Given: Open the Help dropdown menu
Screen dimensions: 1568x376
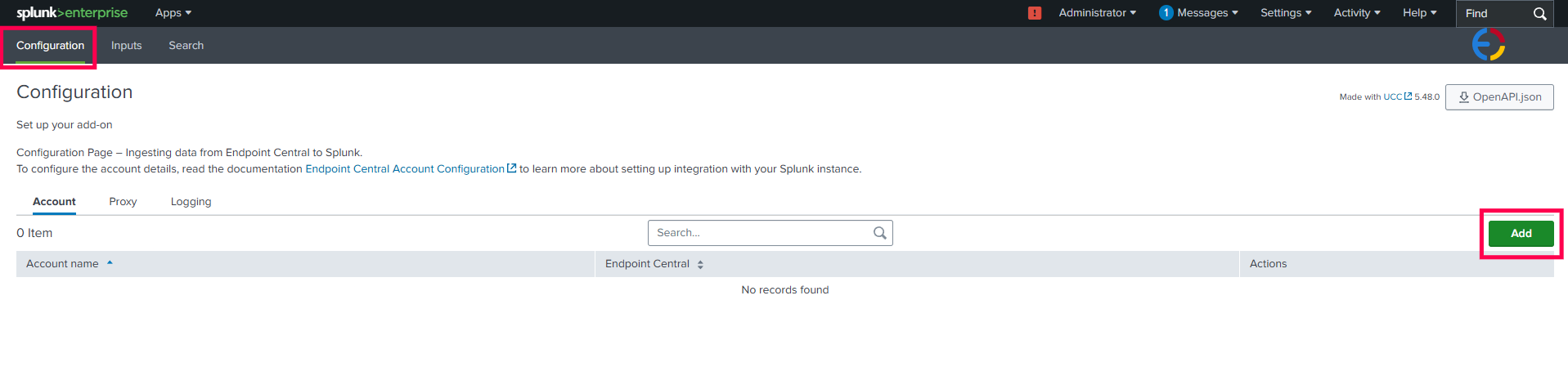Looking at the screenshot, I should (1419, 13).
